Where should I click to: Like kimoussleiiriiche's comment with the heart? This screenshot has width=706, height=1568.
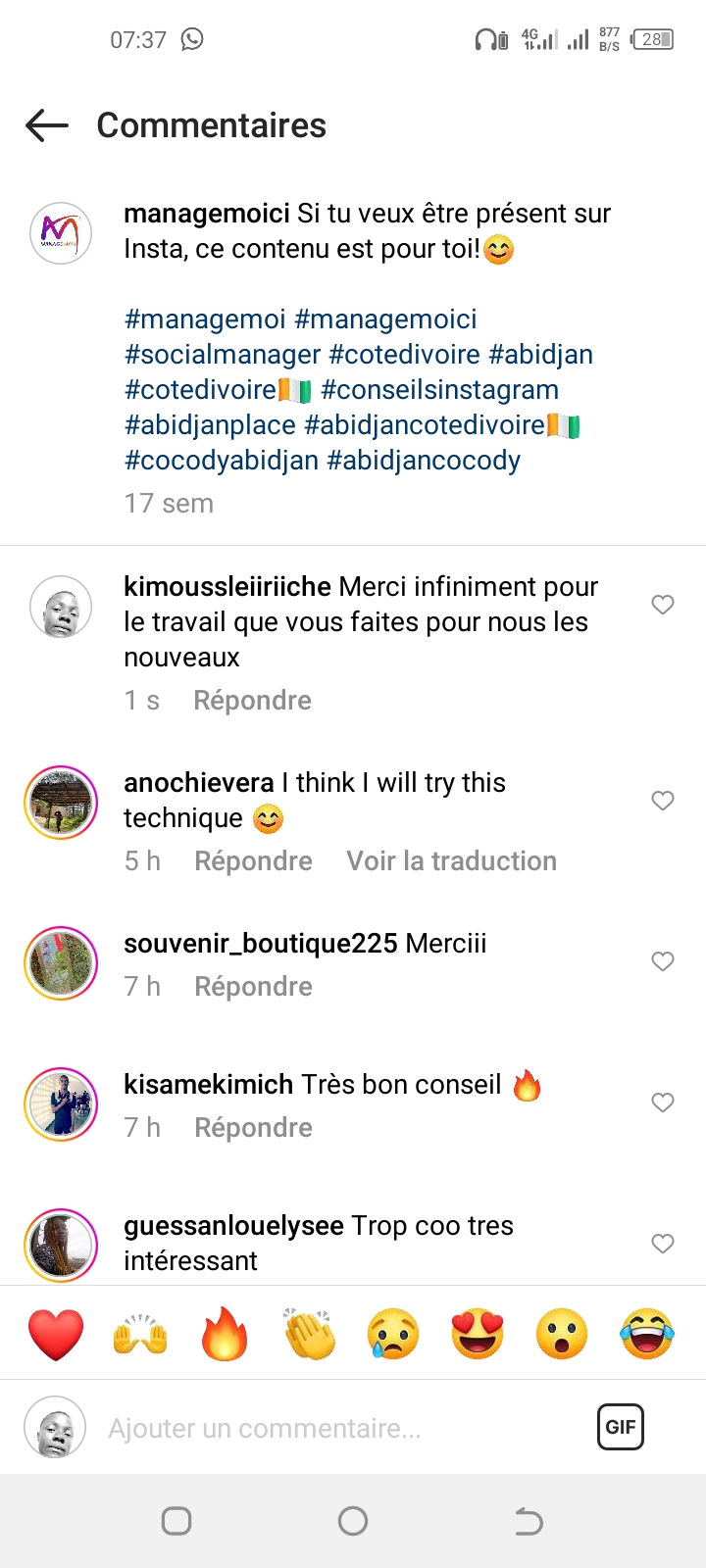(663, 605)
